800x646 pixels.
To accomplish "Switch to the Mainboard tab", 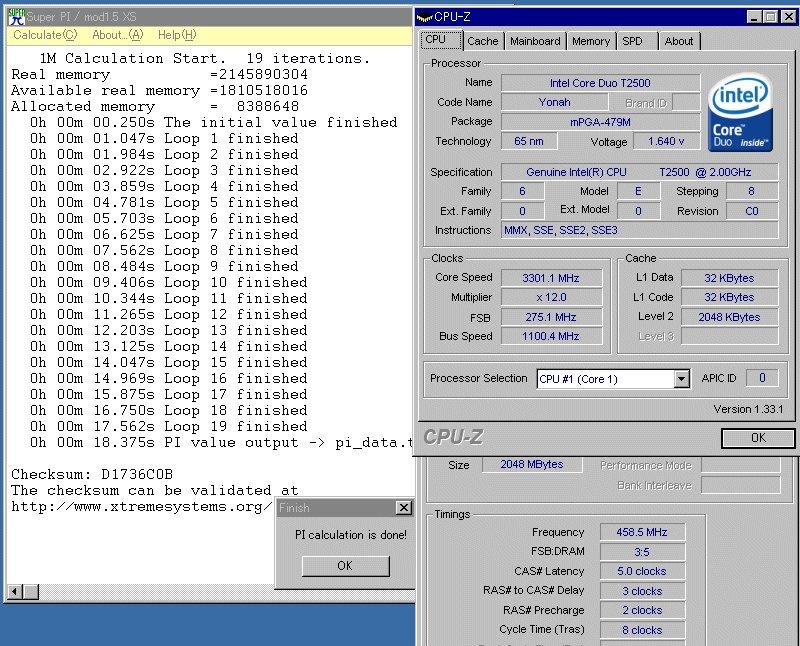I will [x=535, y=41].
